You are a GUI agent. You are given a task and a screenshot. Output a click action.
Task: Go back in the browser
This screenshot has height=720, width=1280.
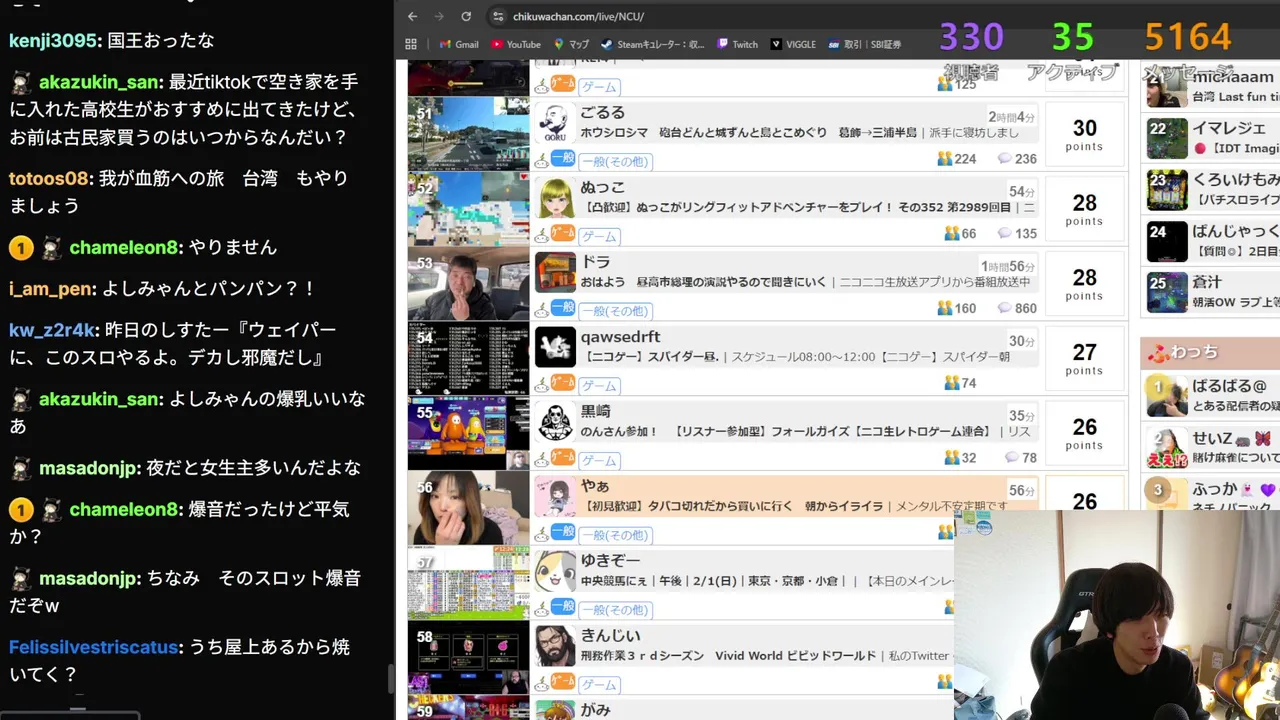coord(413,16)
